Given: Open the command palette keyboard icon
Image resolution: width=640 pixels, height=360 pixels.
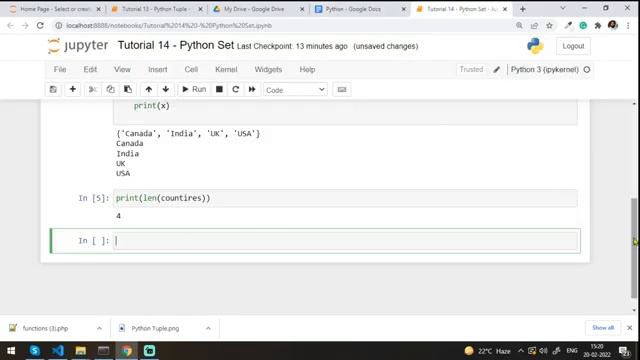Looking at the screenshot, I should point(342,89).
